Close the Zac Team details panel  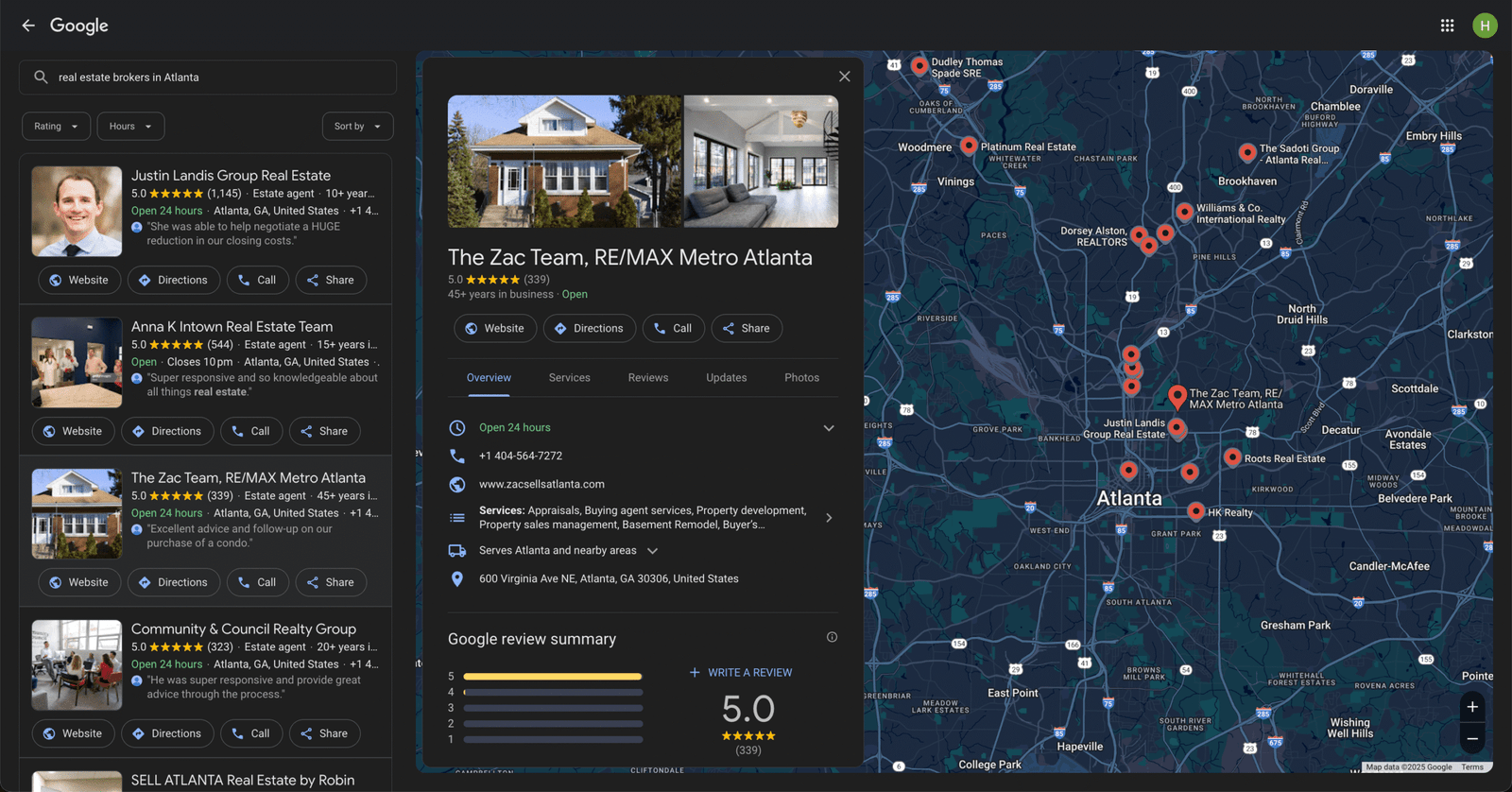click(844, 77)
